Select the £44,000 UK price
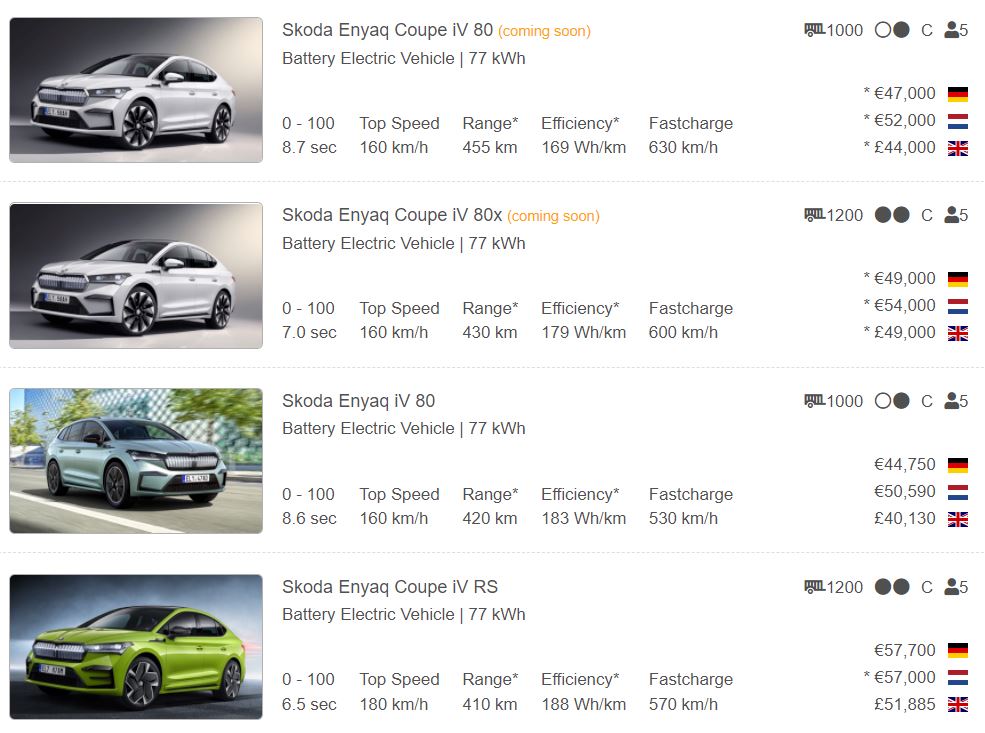Image resolution: width=985 pixels, height=733 pixels. [x=904, y=148]
